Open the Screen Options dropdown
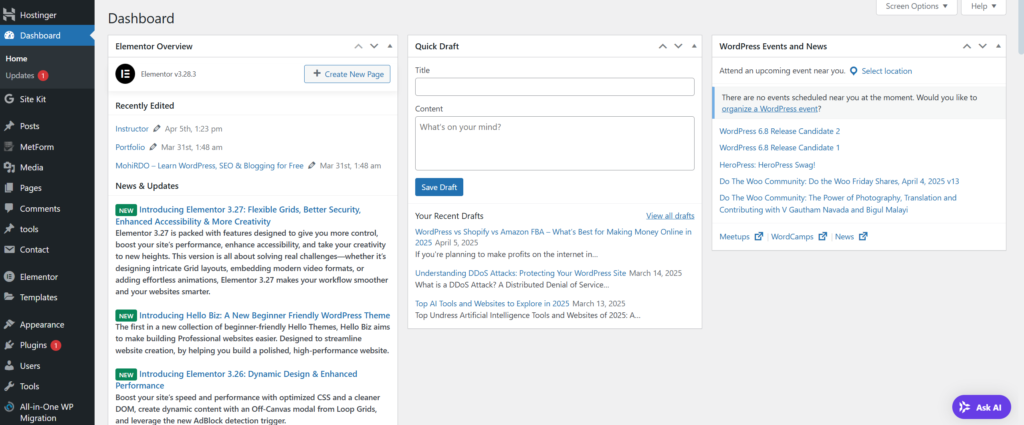The image size is (1024, 425). coord(916,6)
